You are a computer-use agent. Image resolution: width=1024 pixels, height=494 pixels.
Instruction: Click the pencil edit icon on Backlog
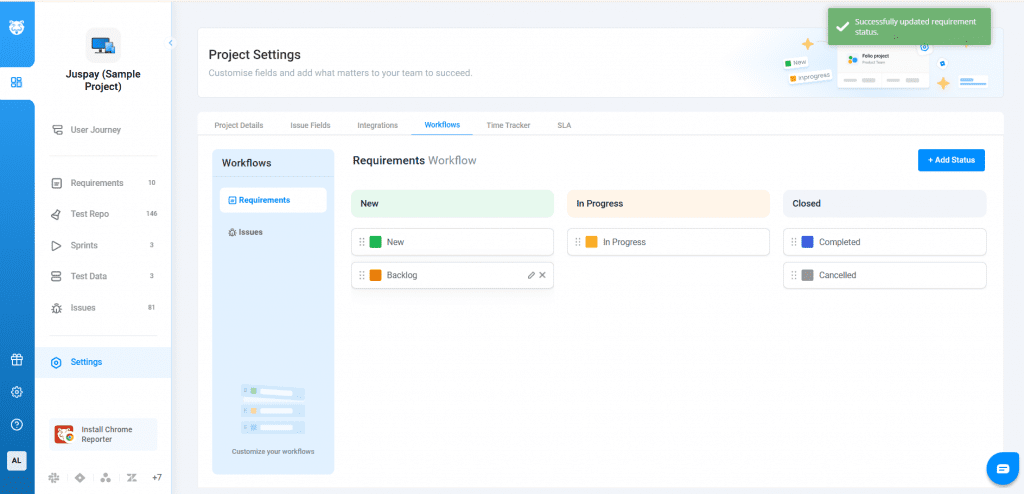(531, 275)
